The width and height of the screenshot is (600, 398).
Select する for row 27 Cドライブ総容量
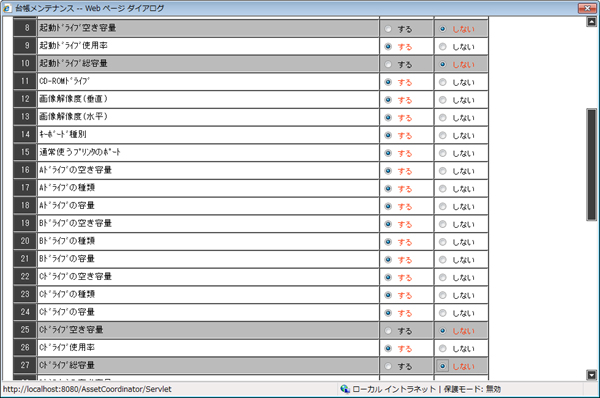pyautogui.click(x=388, y=366)
